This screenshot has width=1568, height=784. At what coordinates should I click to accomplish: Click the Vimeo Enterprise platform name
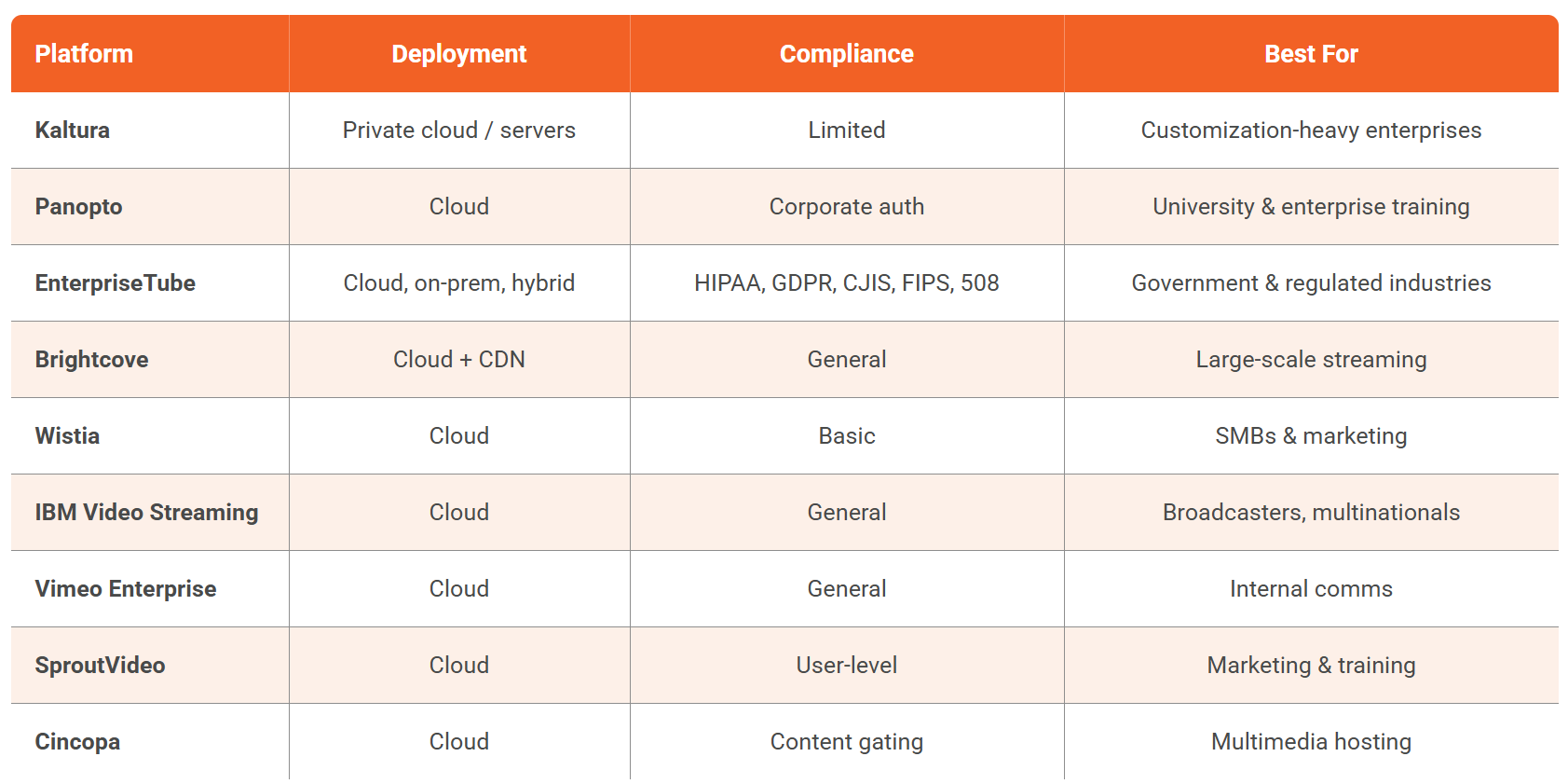pos(126,589)
